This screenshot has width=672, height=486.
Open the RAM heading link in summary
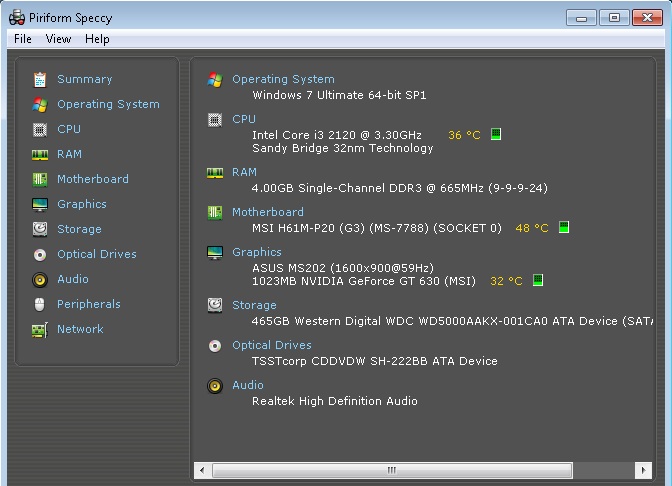pos(244,172)
